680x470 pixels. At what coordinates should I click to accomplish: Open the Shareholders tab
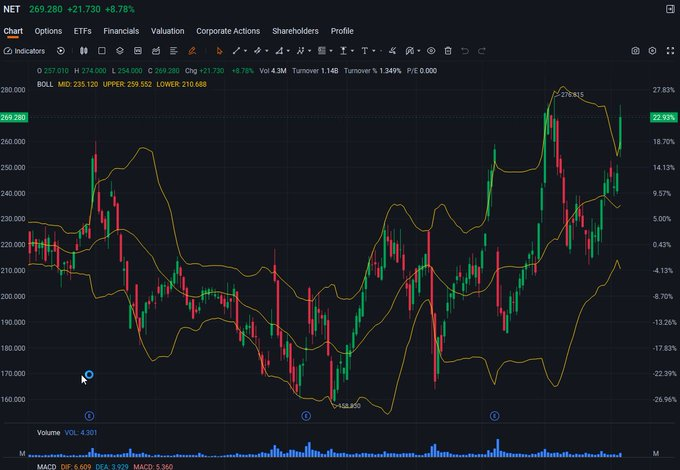click(x=295, y=31)
